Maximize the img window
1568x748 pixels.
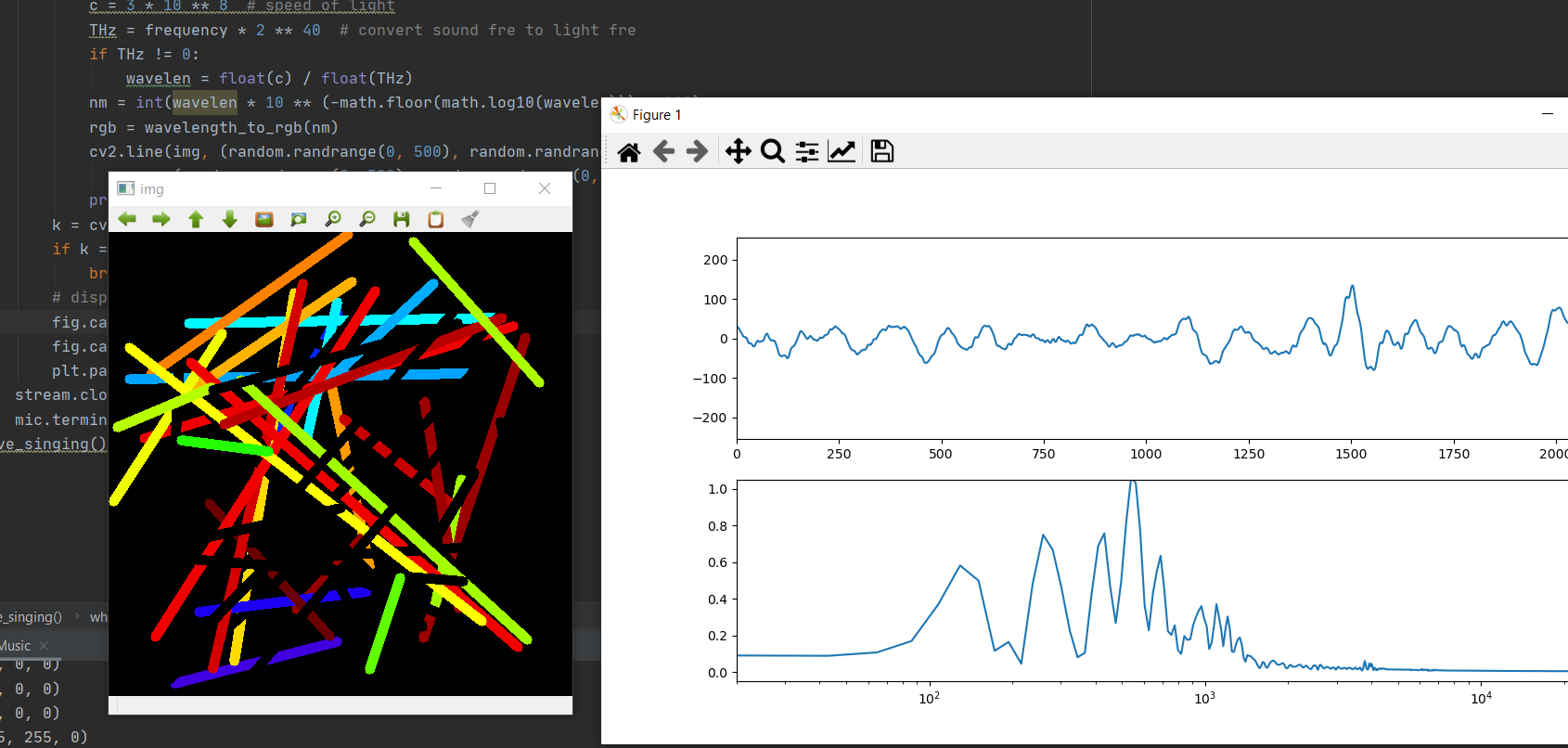coord(490,188)
